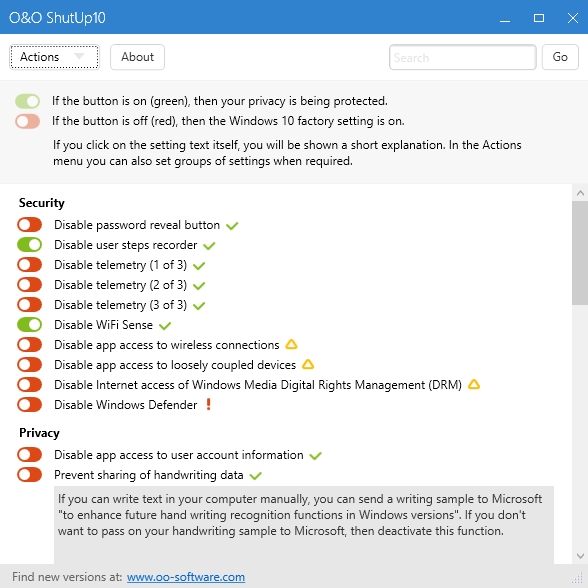The width and height of the screenshot is (588, 588).
Task: Toggle the Disable Windows Defender switch
Action: tap(29, 405)
